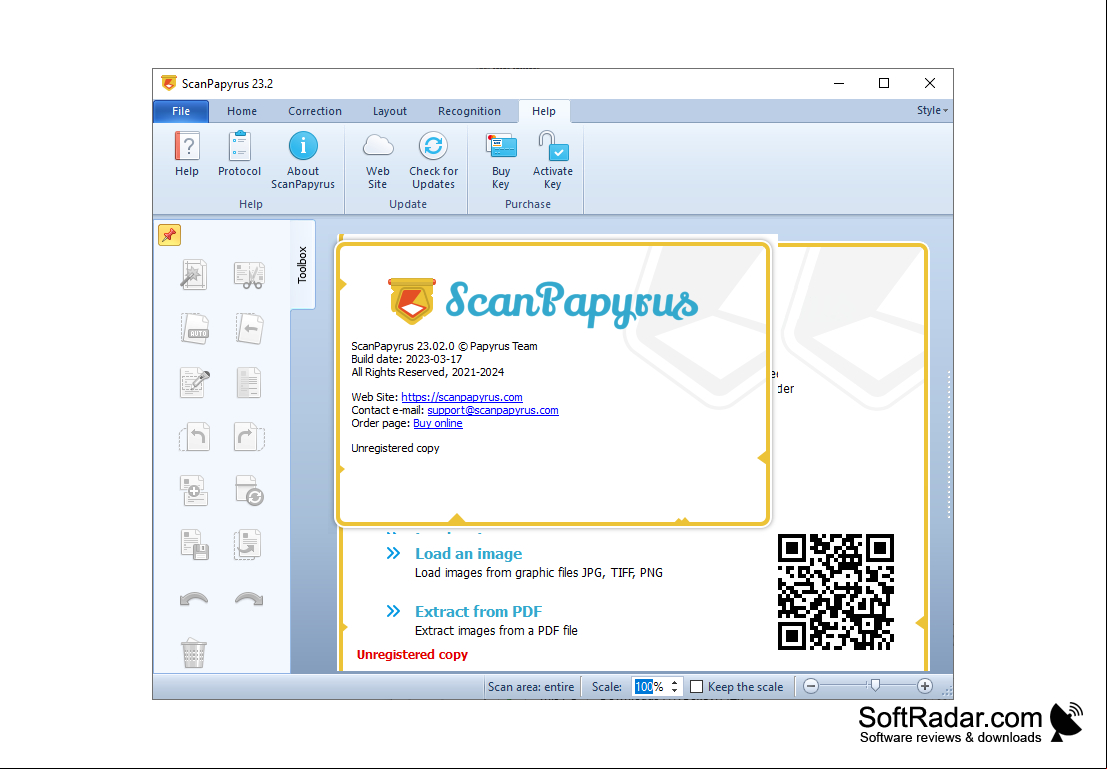The height and width of the screenshot is (769, 1107).
Task: Close the ScanPapyrus window
Action: click(930, 83)
